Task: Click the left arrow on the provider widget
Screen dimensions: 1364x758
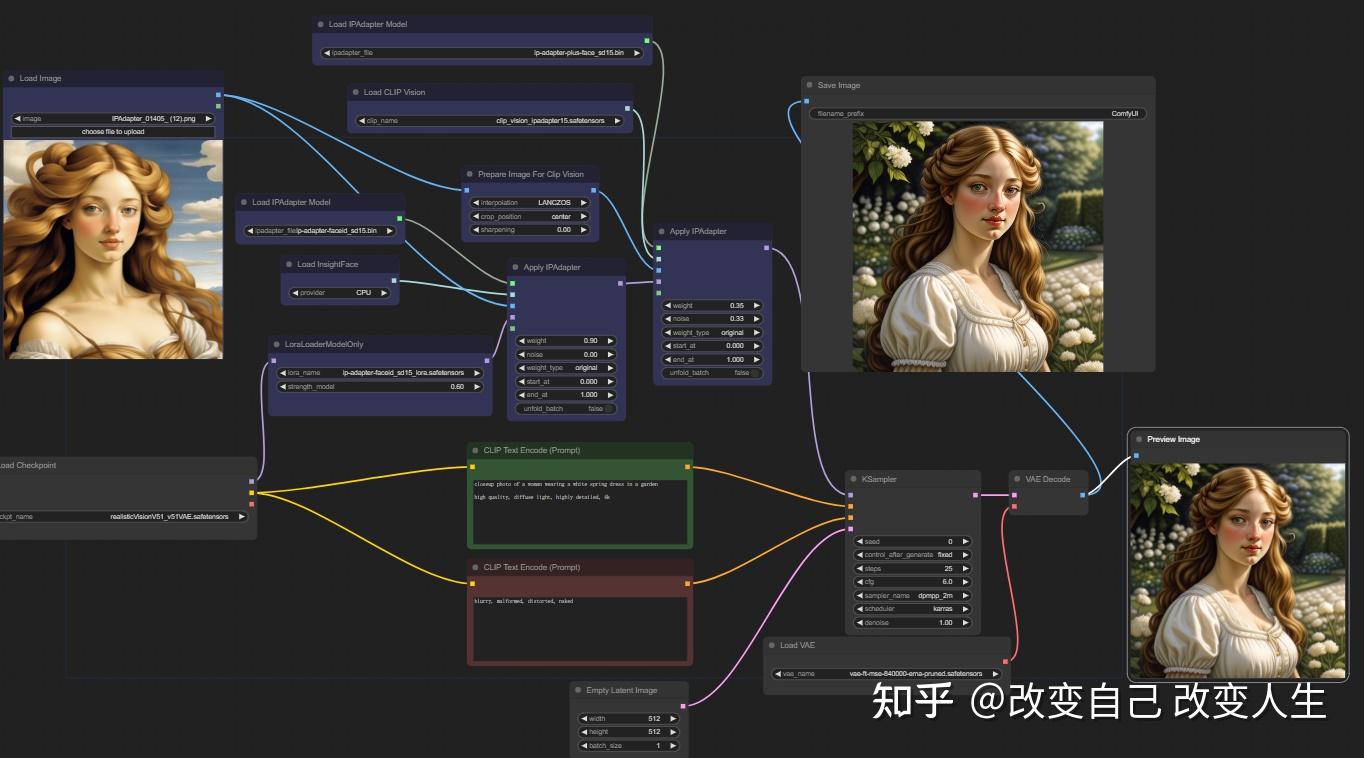Action: tap(294, 292)
